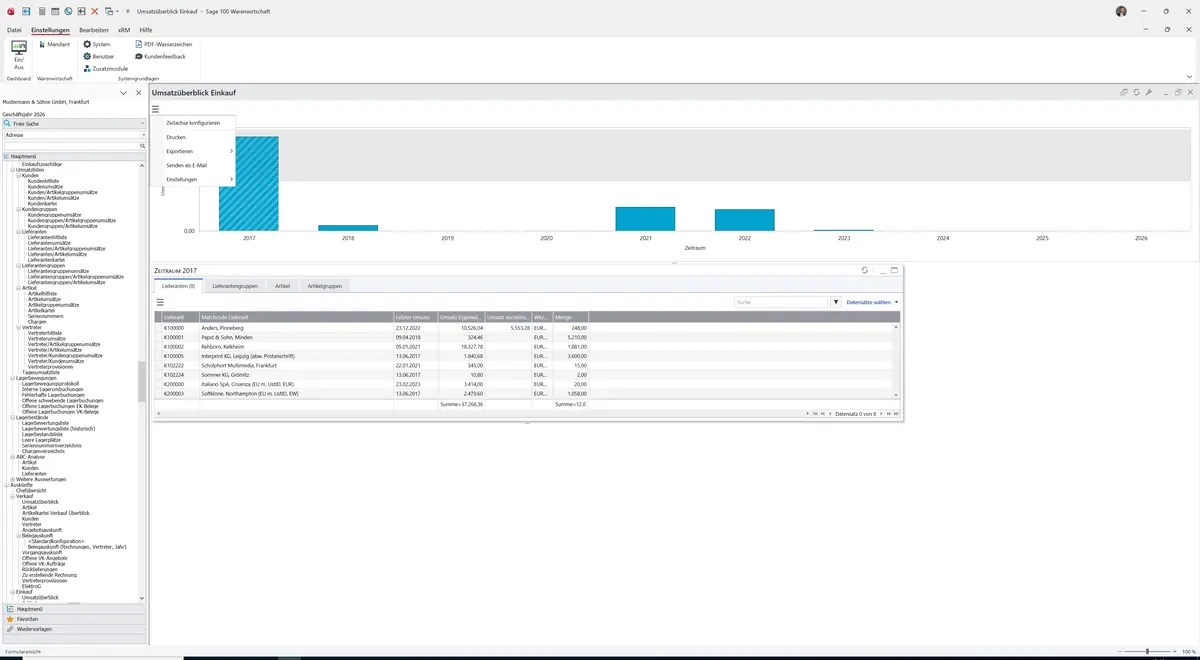
Task: Open Kundenfeedback from the ribbon
Action: (160, 56)
